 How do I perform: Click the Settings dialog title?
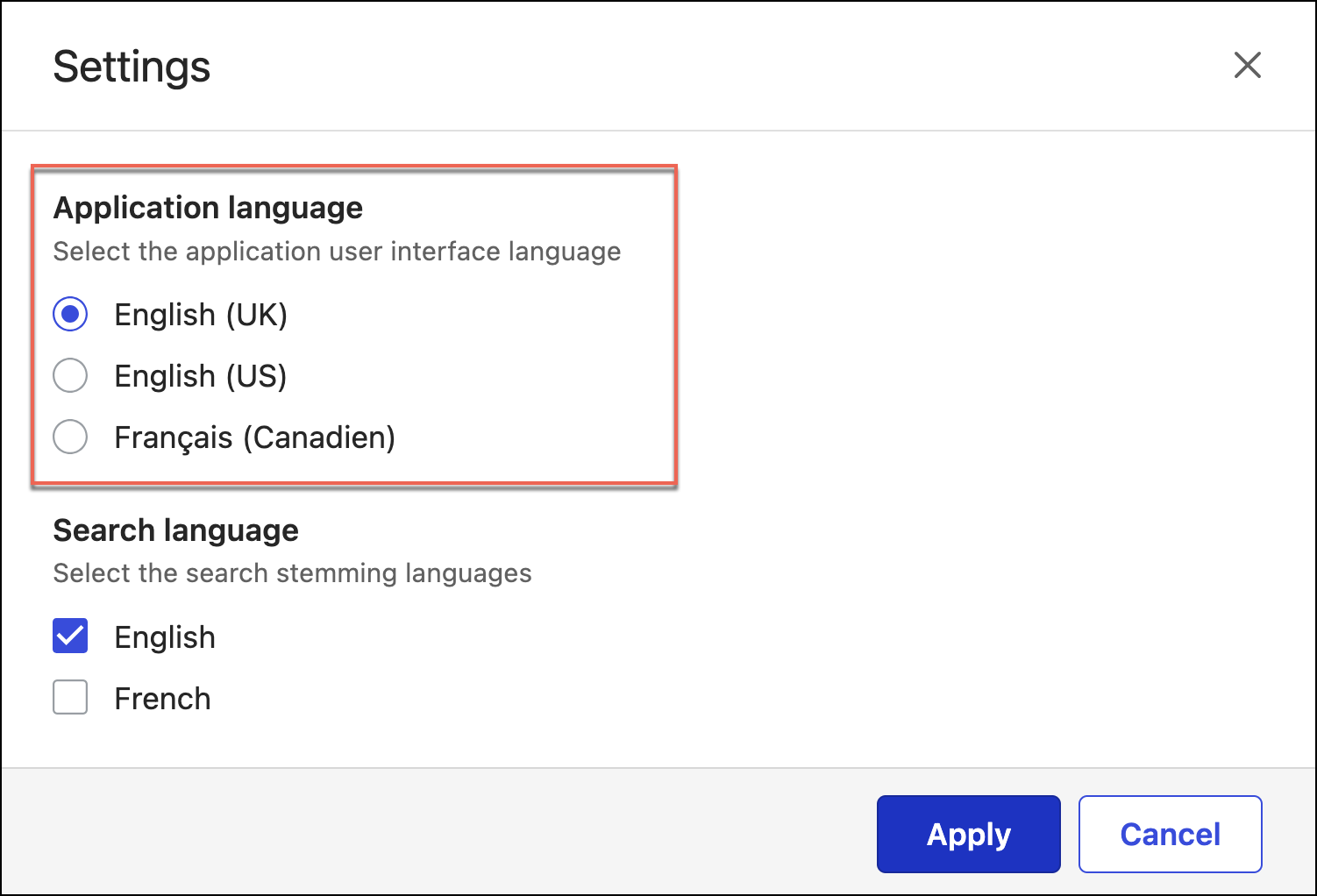click(132, 67)
